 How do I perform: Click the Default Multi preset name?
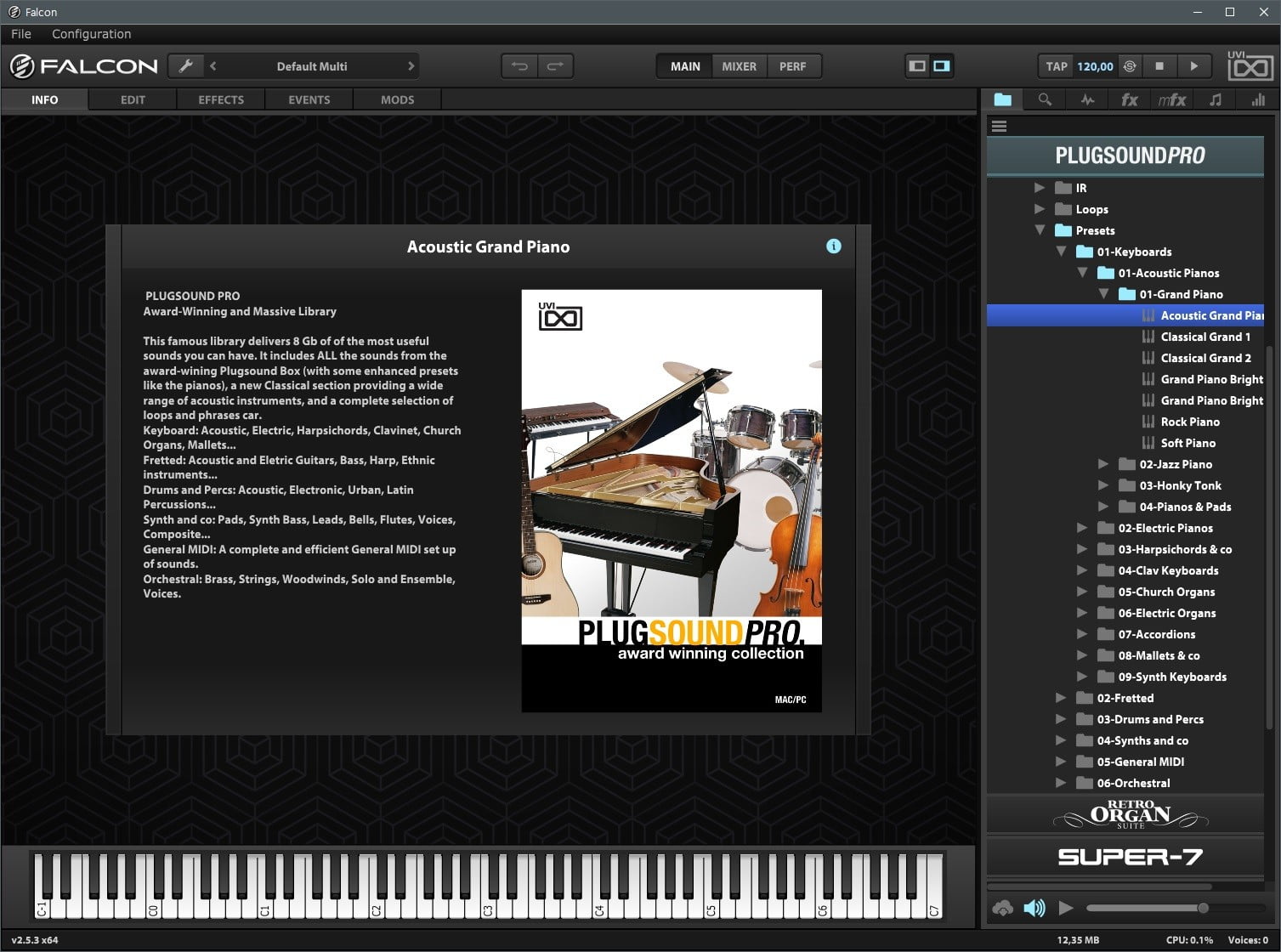tap(312, 66)
